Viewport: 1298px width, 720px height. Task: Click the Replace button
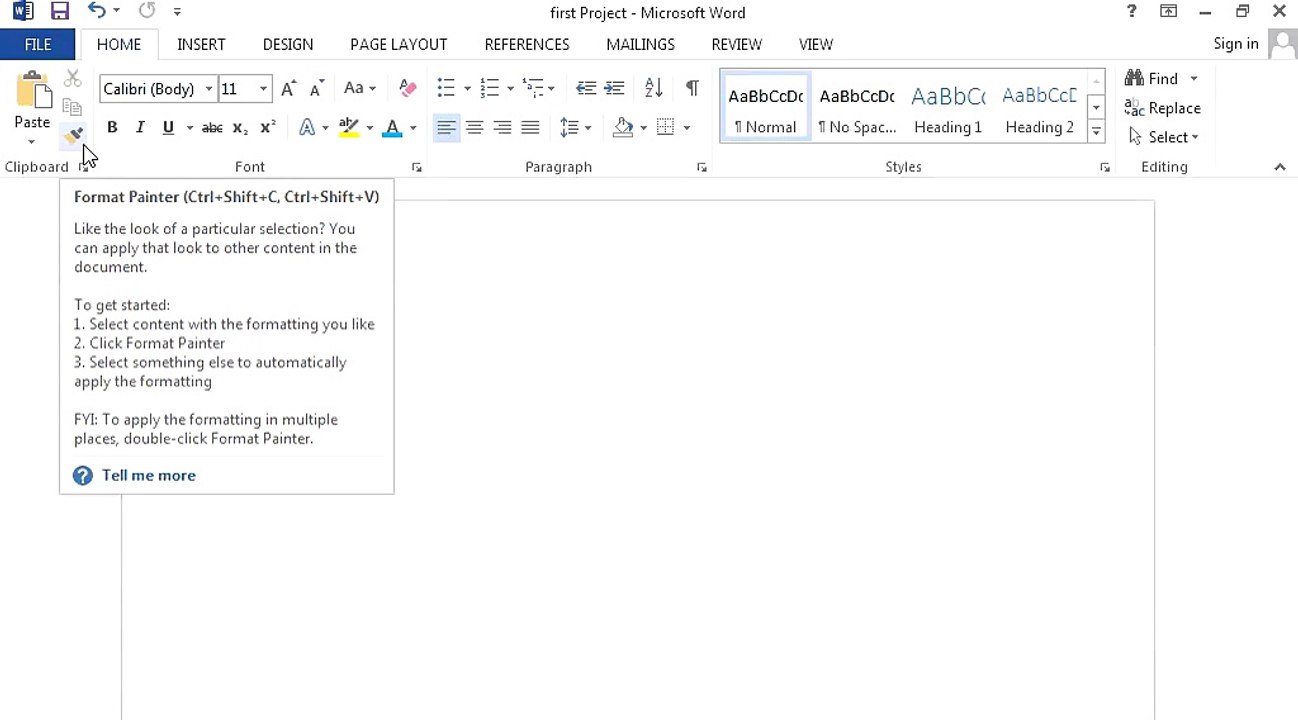(x=1163, y=108)
